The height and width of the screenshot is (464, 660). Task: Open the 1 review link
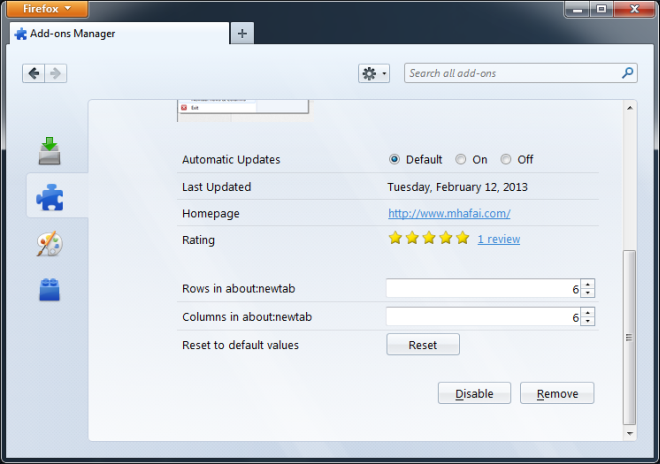[499, 239]
